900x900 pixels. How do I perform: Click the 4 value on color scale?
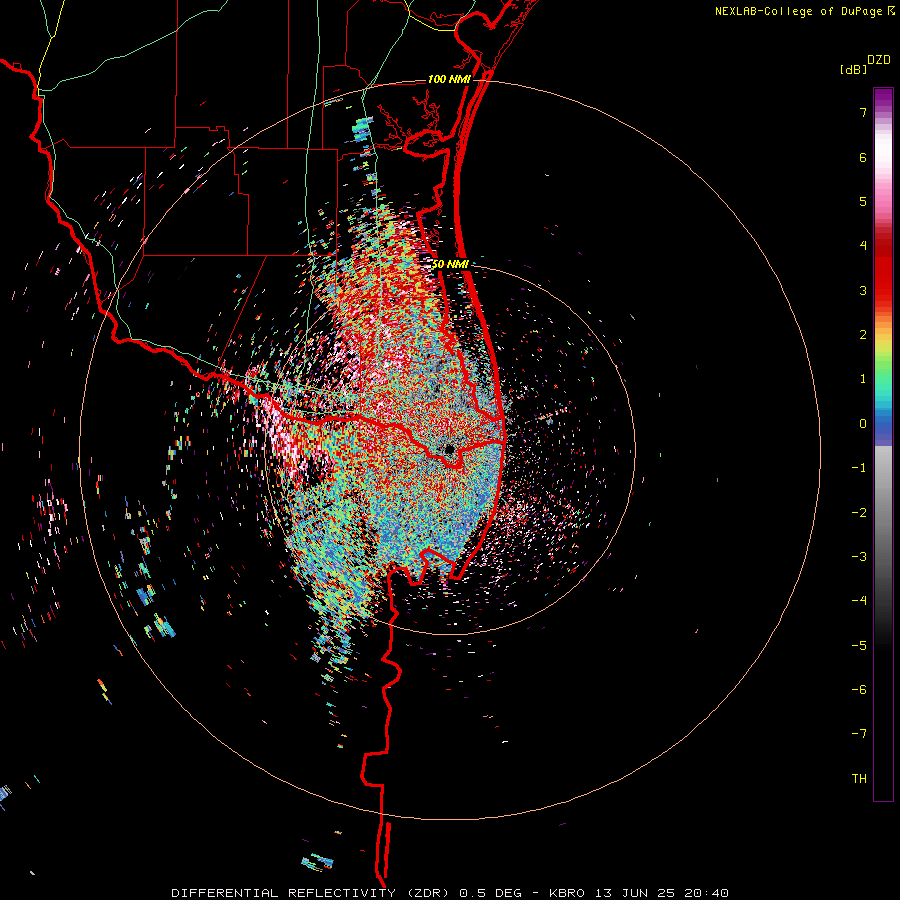(863, 246)
